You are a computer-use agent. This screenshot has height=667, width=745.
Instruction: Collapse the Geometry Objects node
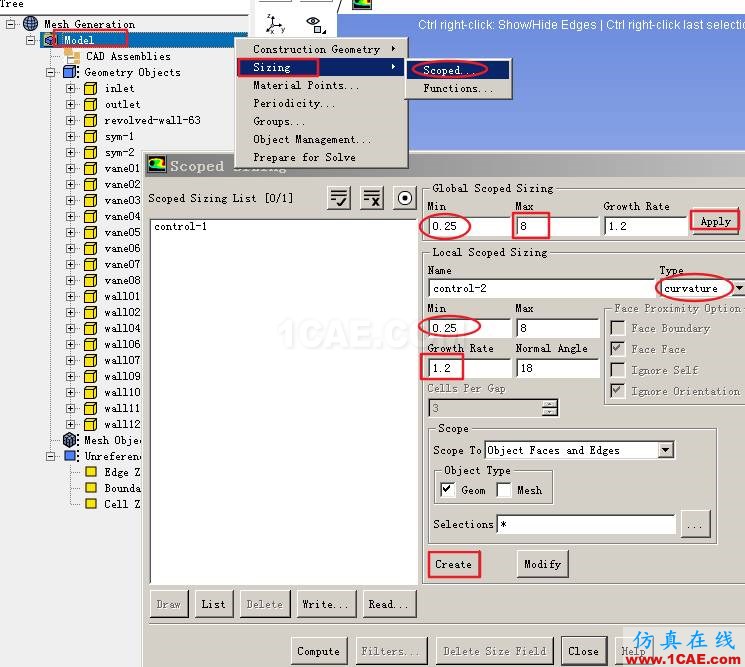click(51, 73)
